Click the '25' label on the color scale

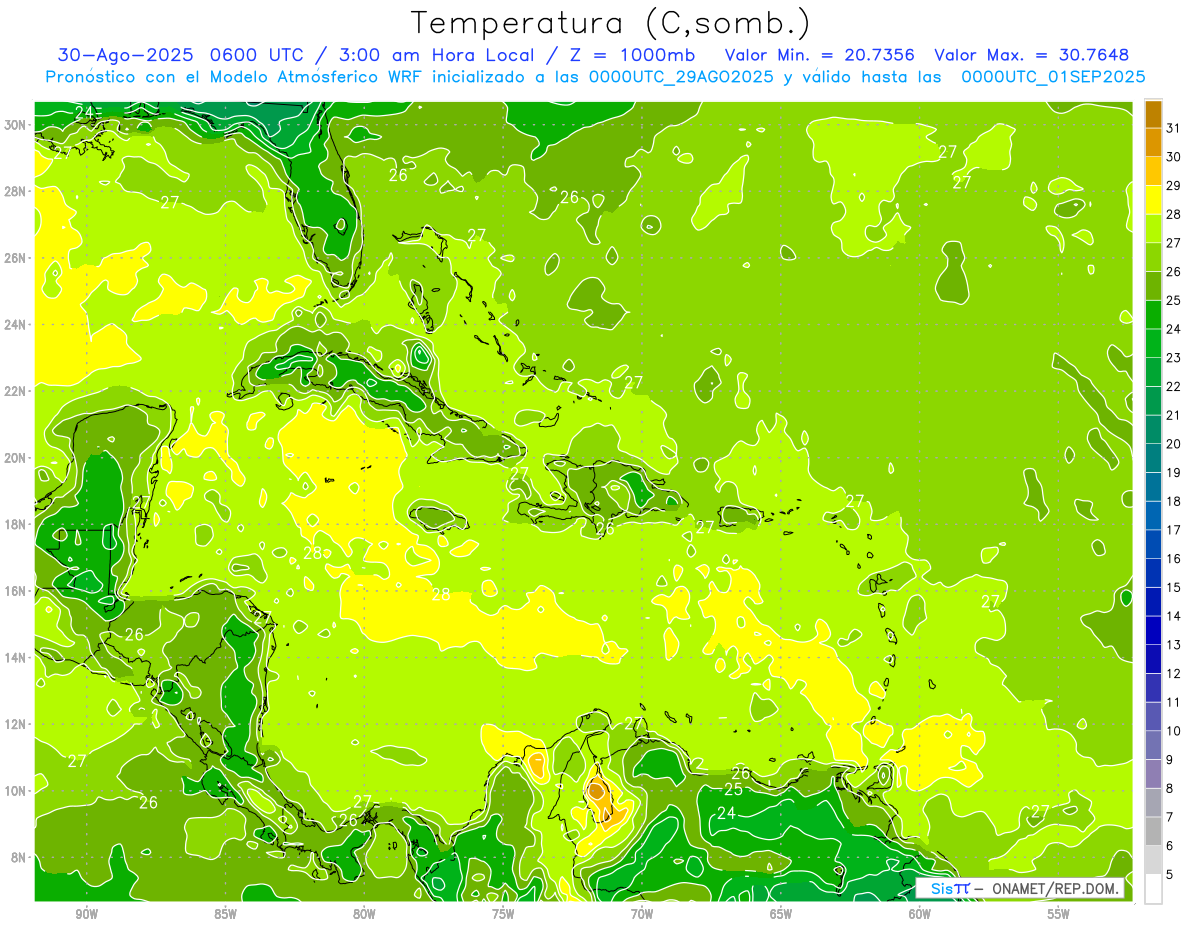(1173, 301)
